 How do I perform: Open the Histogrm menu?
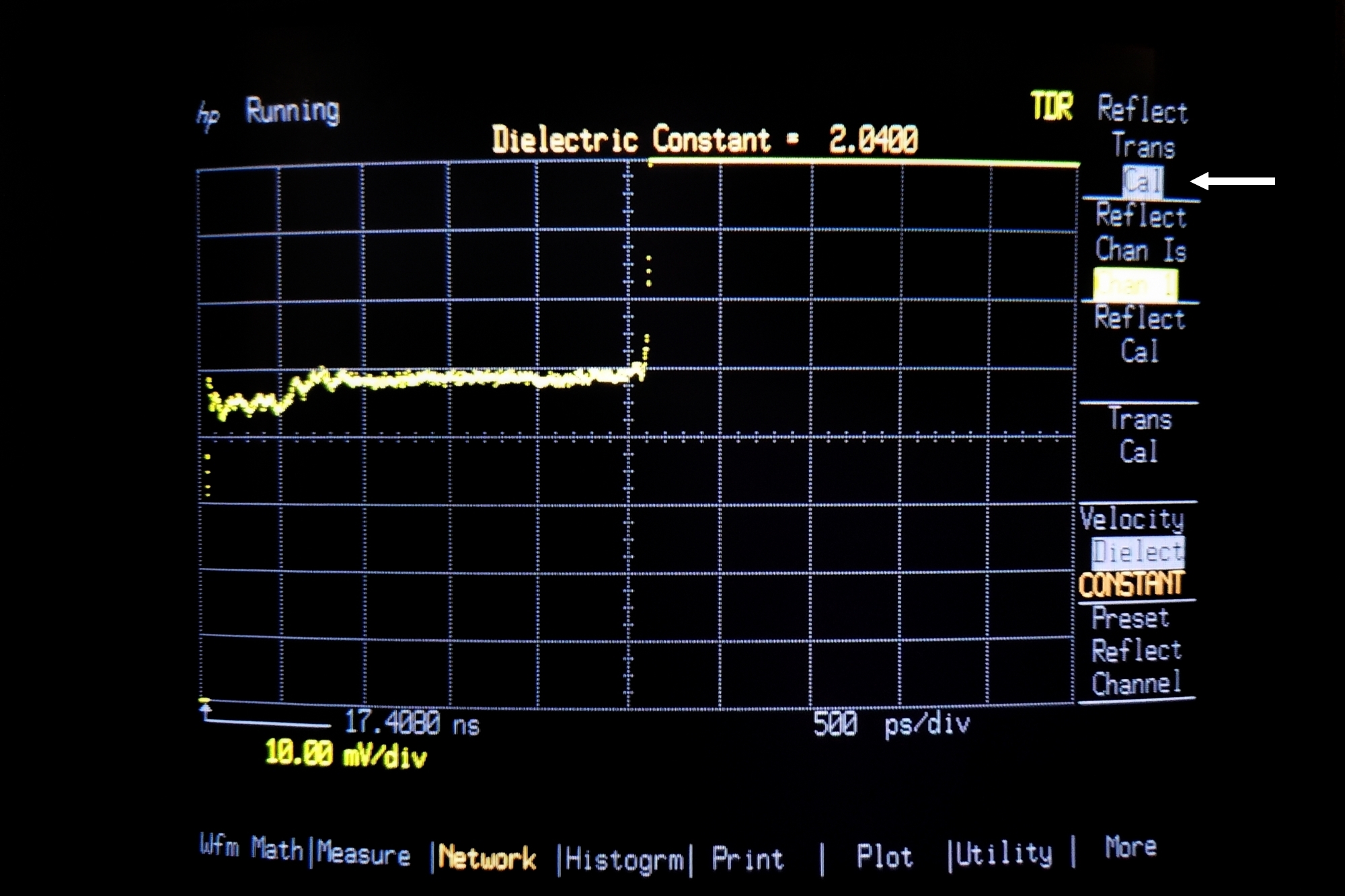pos(625,860)
